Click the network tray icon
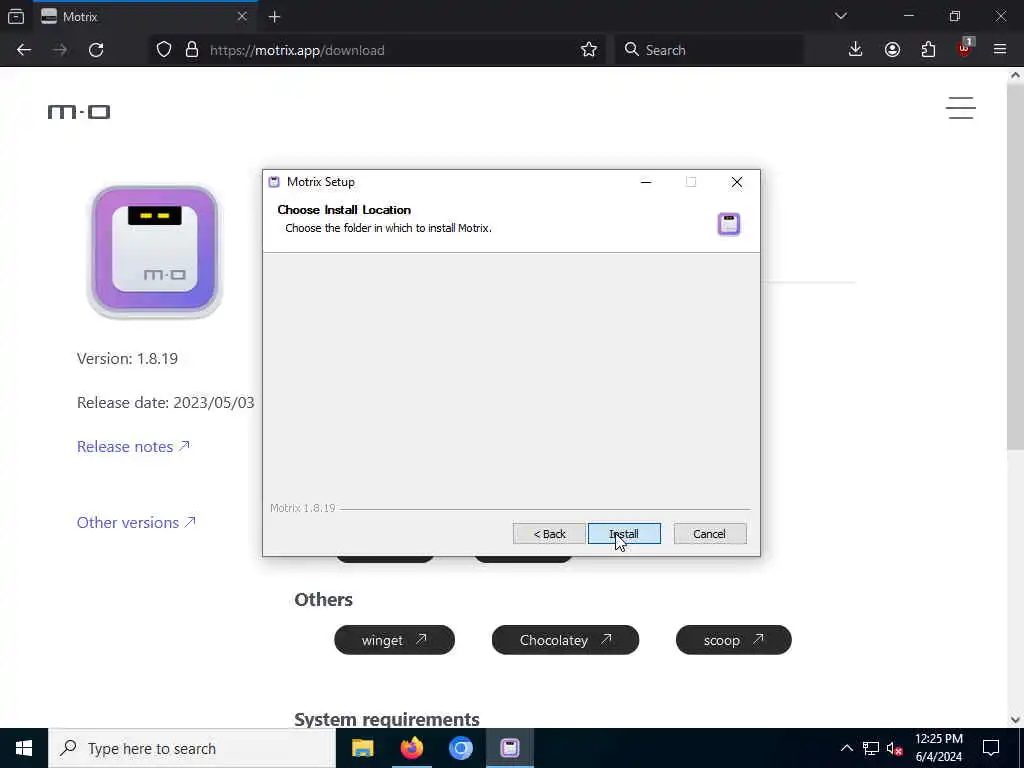1024x768 pixels. [871, 748]
